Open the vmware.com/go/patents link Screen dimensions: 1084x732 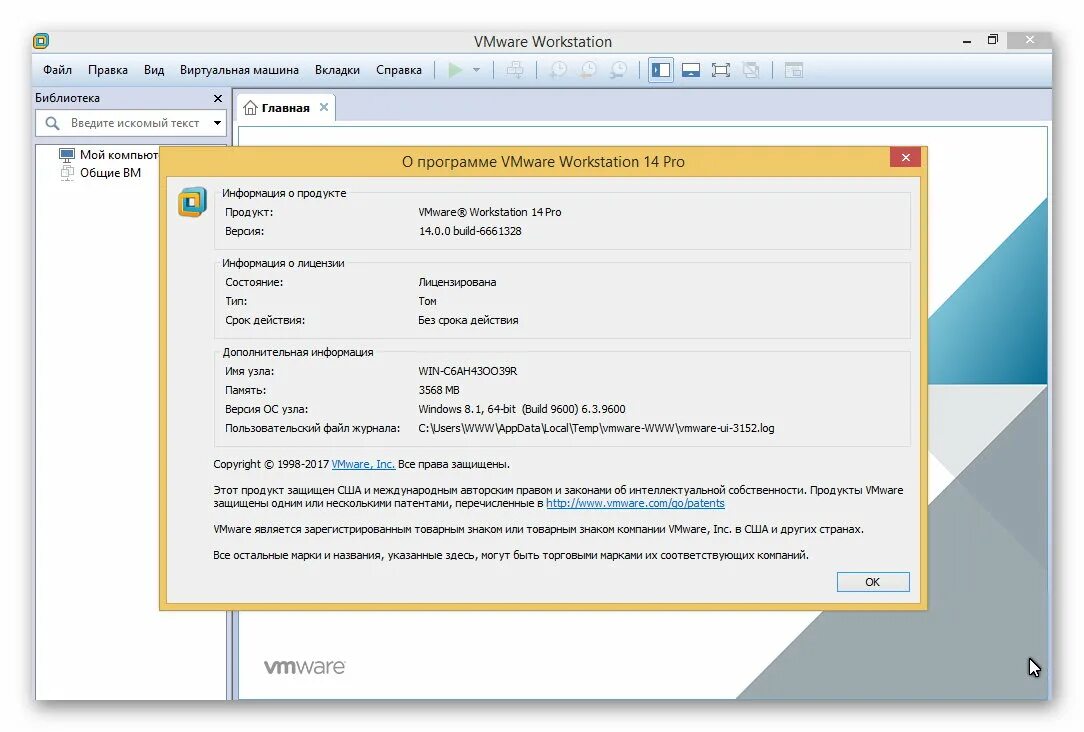point(635,503)
